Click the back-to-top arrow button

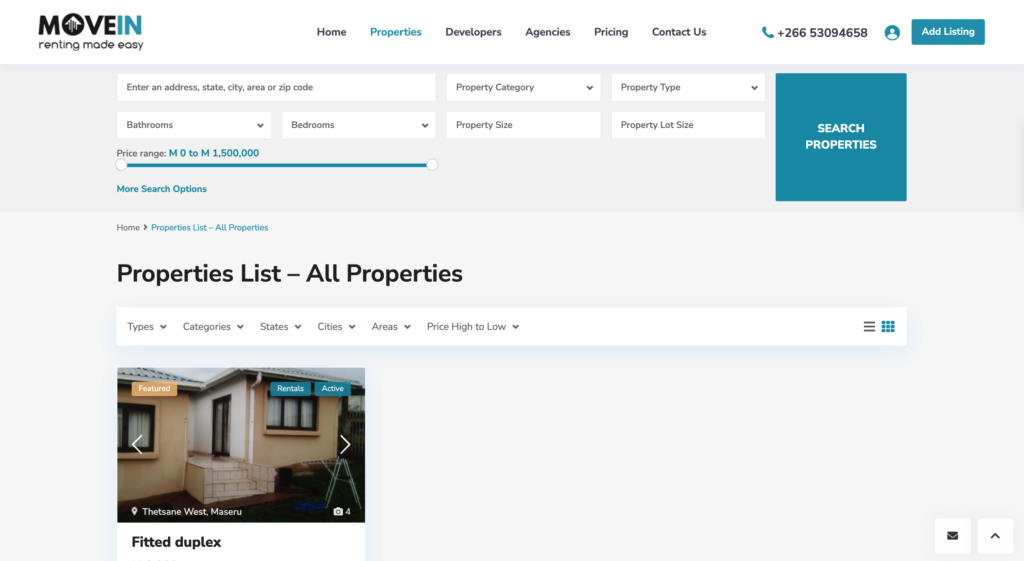coord(995,536)
